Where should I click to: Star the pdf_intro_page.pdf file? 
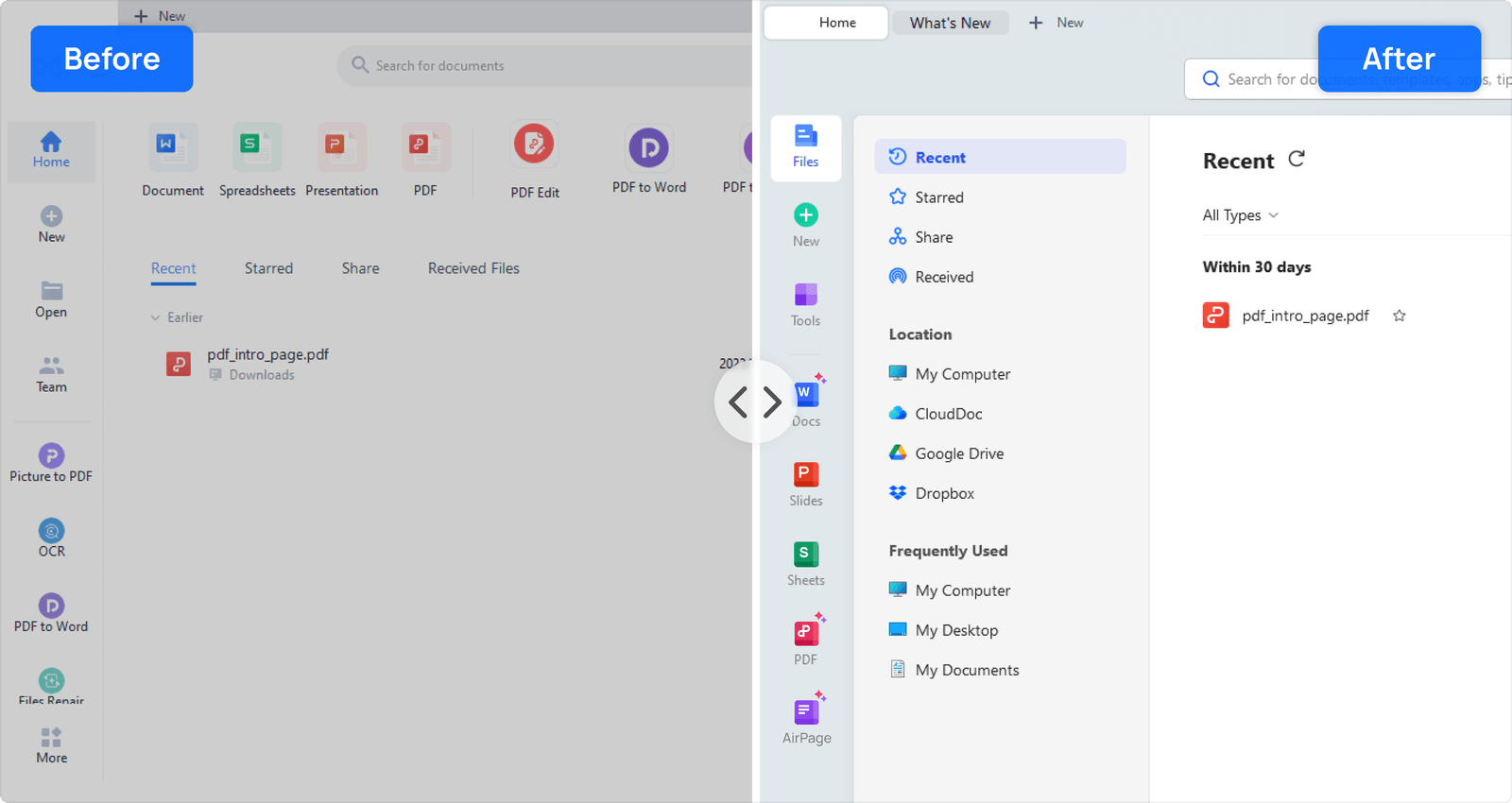click(1400, 316)
